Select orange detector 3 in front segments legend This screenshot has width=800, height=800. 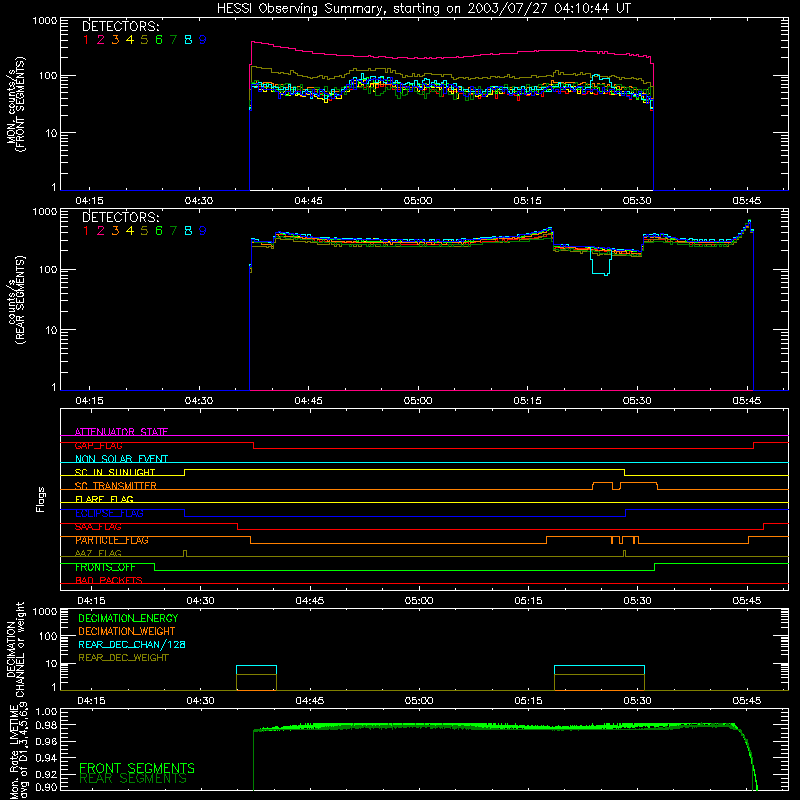click(115, 40)
